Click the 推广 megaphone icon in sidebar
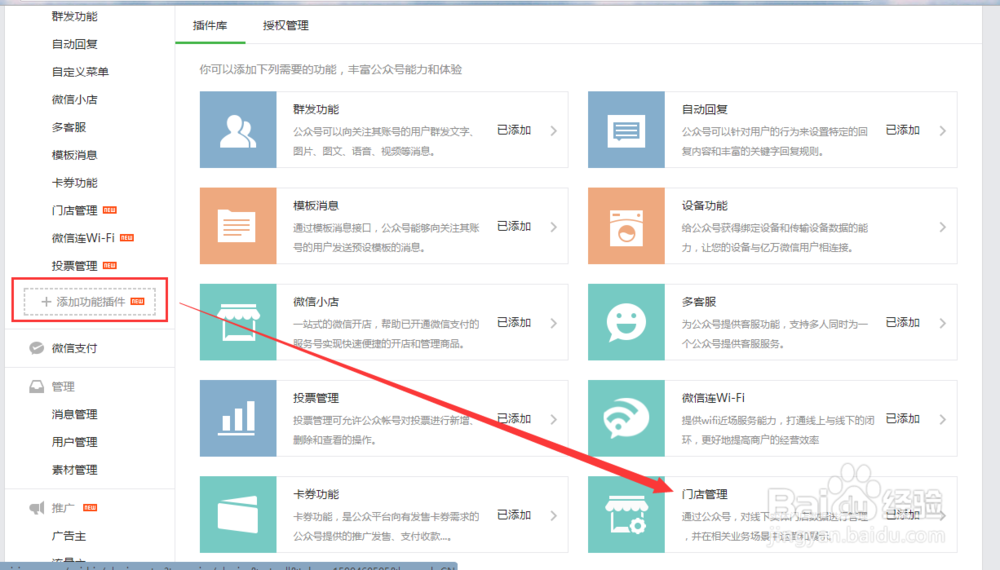This screenshot has height=570, width=1000. coord(36,508)
